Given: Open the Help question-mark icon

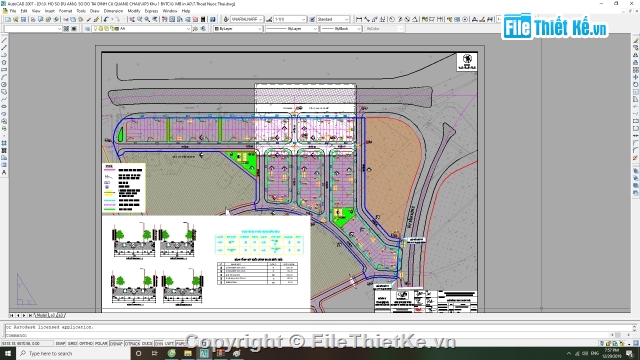Looking at the screenshot, I should (213, 19).
